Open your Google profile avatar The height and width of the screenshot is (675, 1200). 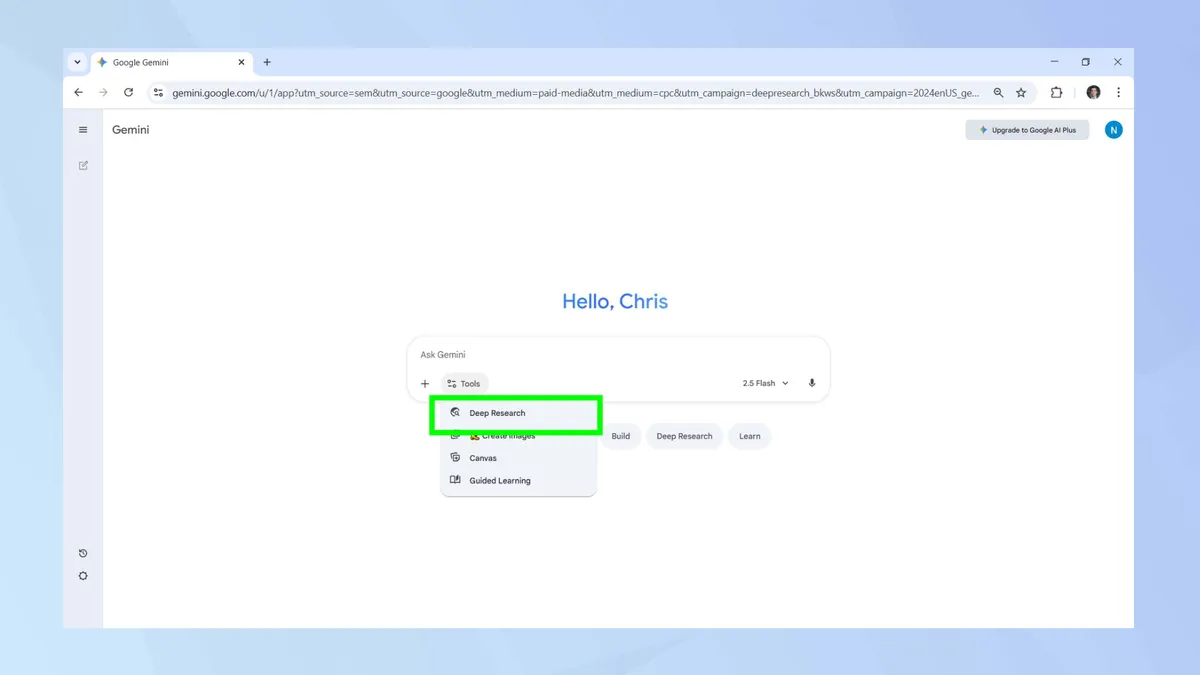[1113, 129]
